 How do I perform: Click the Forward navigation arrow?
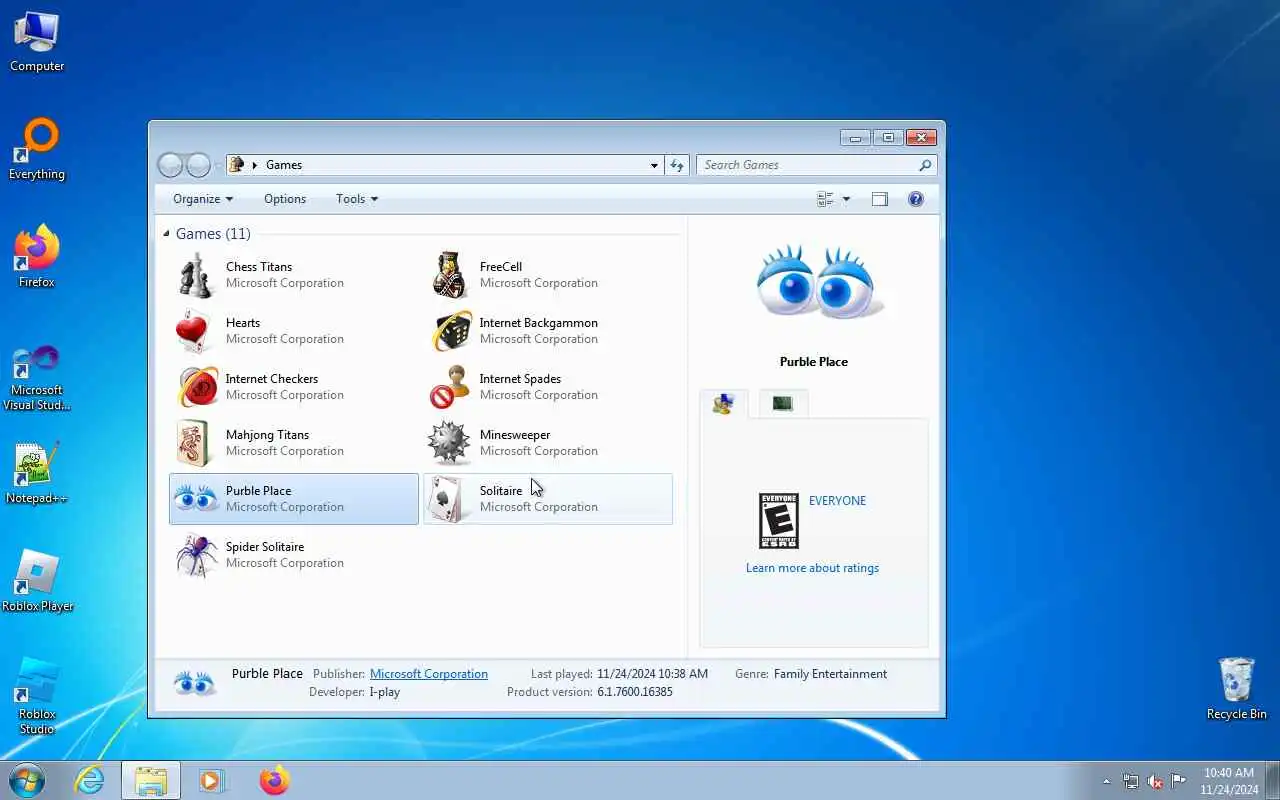(x=199, y=165)
